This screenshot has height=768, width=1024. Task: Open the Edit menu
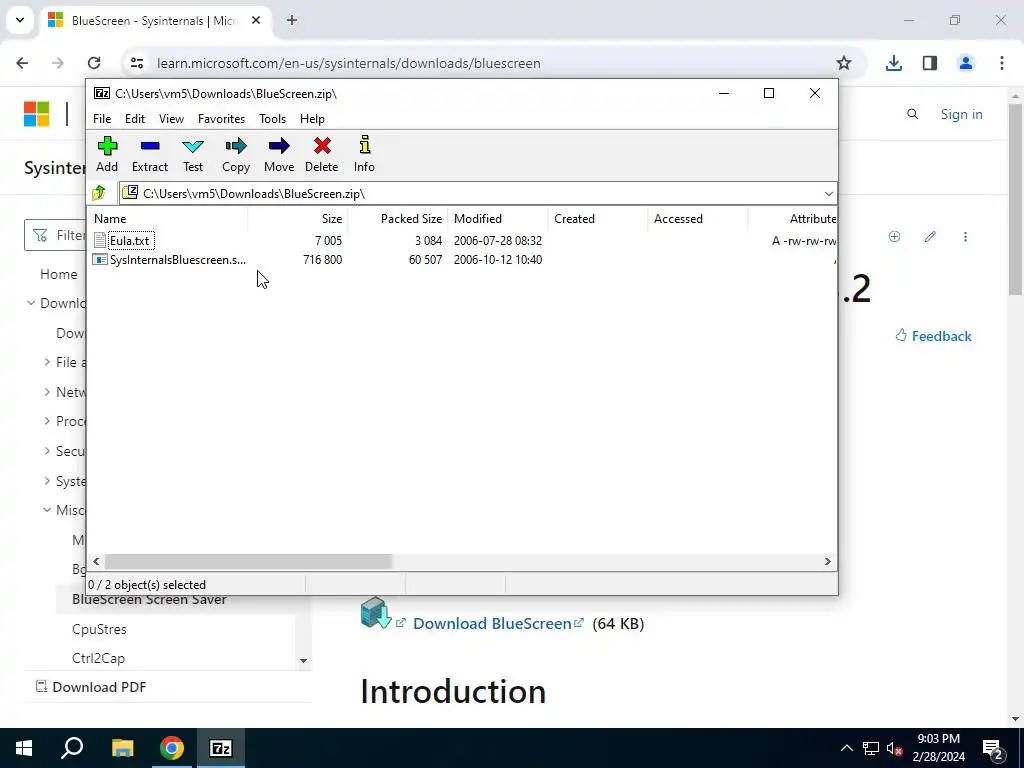coord(135,119)
